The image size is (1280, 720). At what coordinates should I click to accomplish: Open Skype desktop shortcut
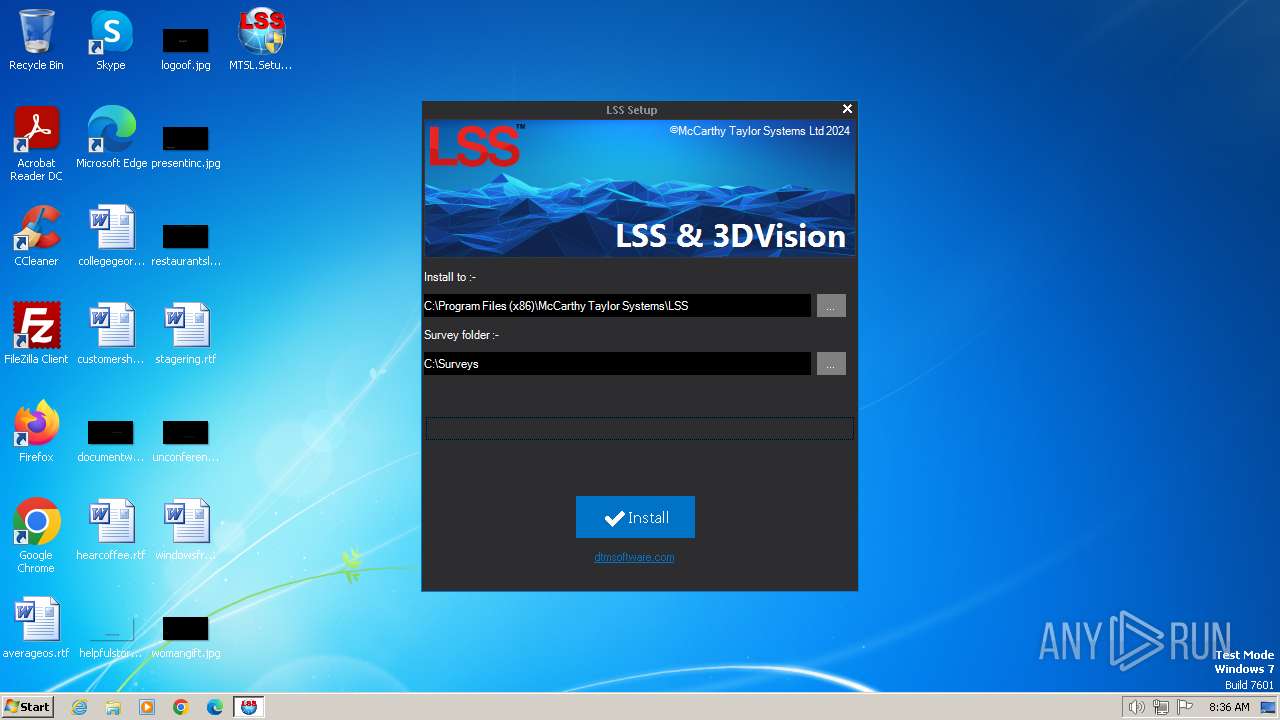[111, 40]
